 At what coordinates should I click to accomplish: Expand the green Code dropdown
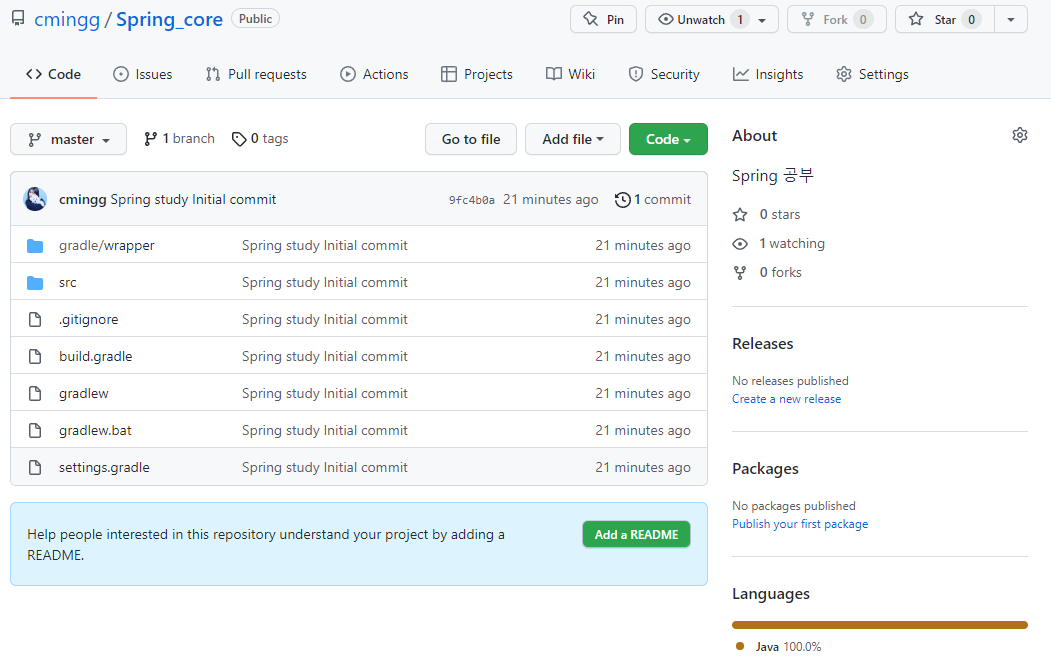pyautogui.click(x=668, y=139)
